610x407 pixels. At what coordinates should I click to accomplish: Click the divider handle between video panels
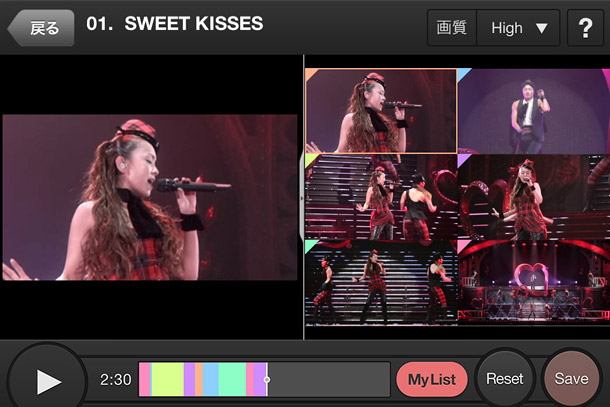point(303,197)
